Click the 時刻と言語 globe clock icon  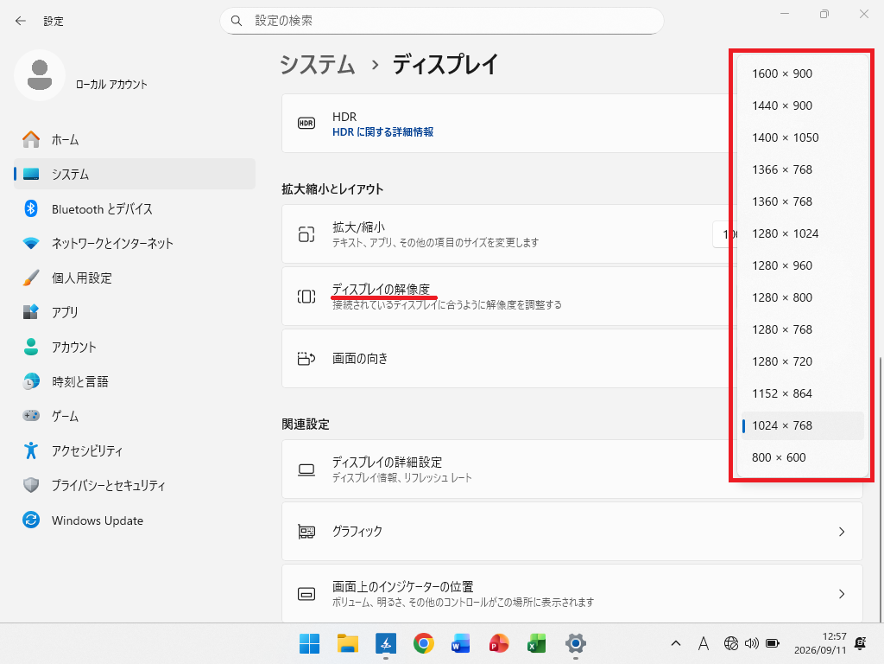(x=31, y=382)
